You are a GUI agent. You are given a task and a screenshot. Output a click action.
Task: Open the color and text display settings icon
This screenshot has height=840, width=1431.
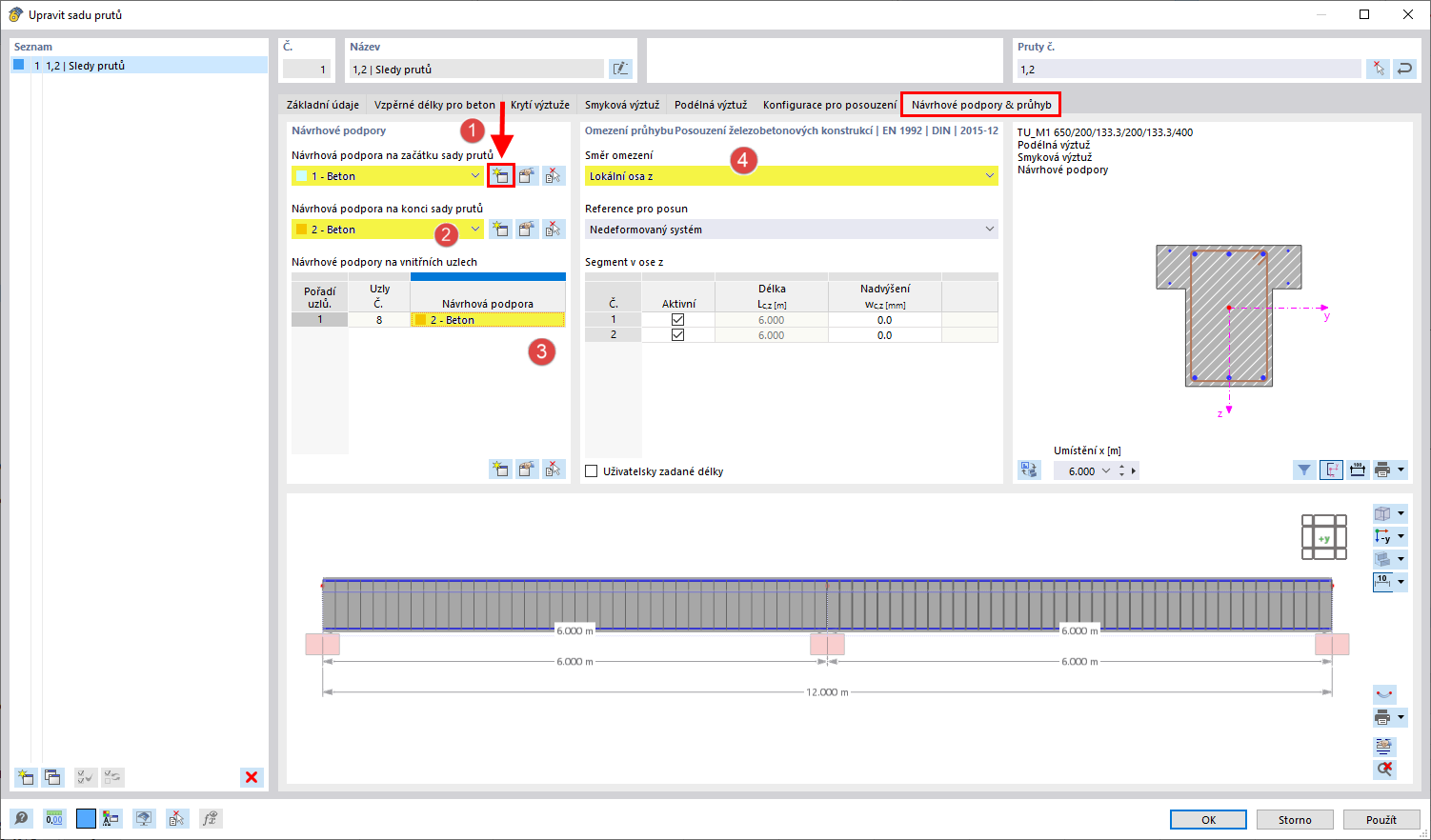(111, 818)
